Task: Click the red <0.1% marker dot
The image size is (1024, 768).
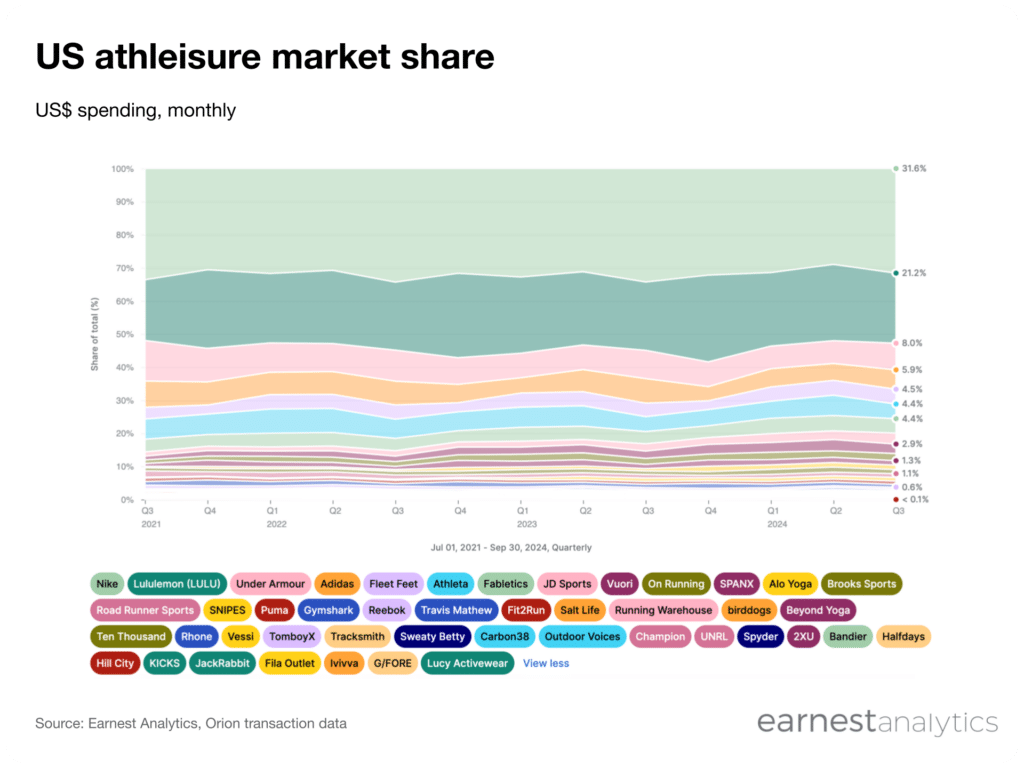Action: pyautogui.click(x=896, y=499)
